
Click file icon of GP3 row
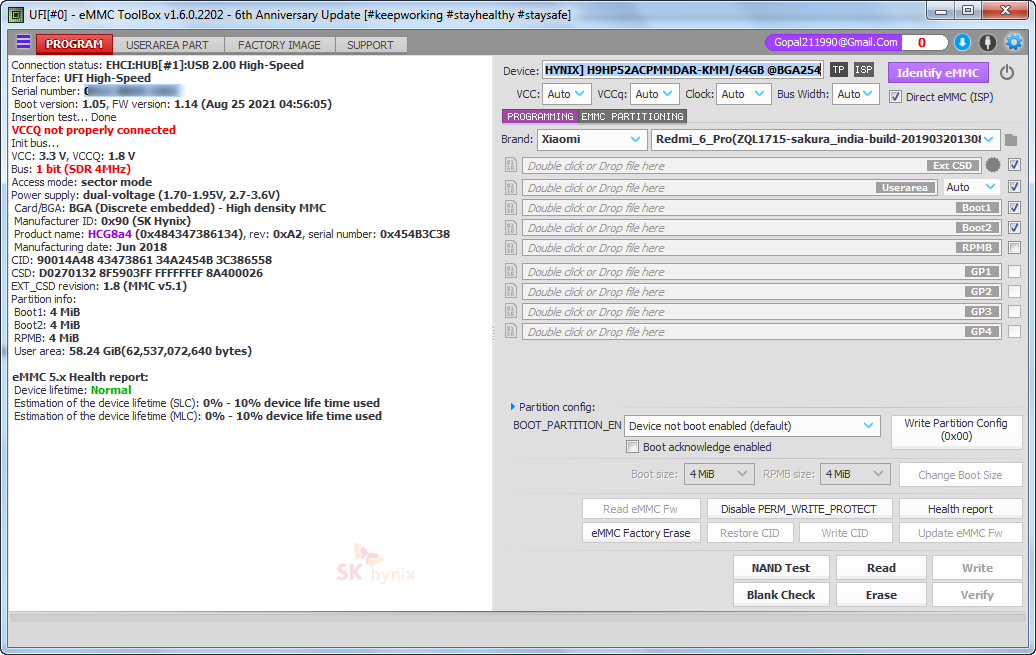[511, 311]
